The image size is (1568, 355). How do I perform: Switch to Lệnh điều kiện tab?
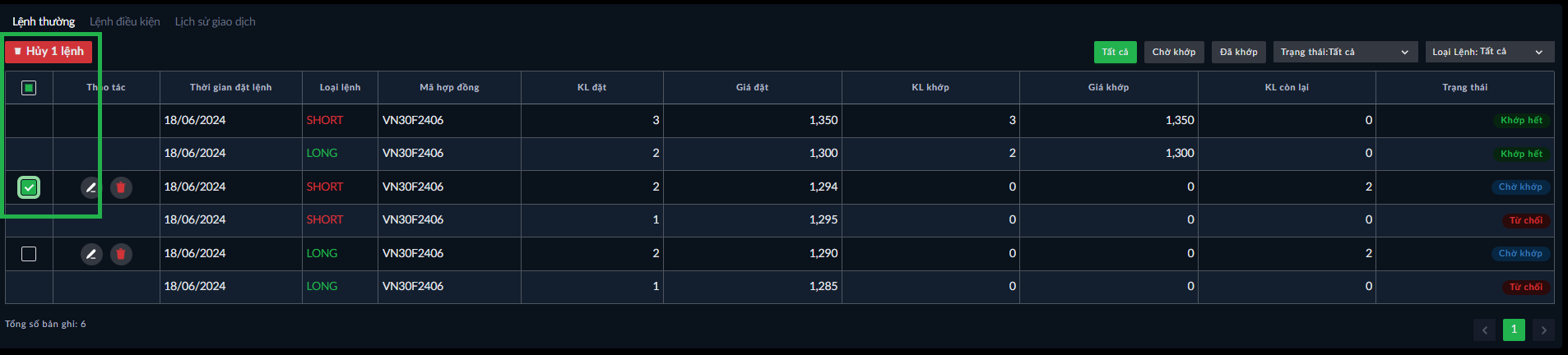tap(125, 21)
